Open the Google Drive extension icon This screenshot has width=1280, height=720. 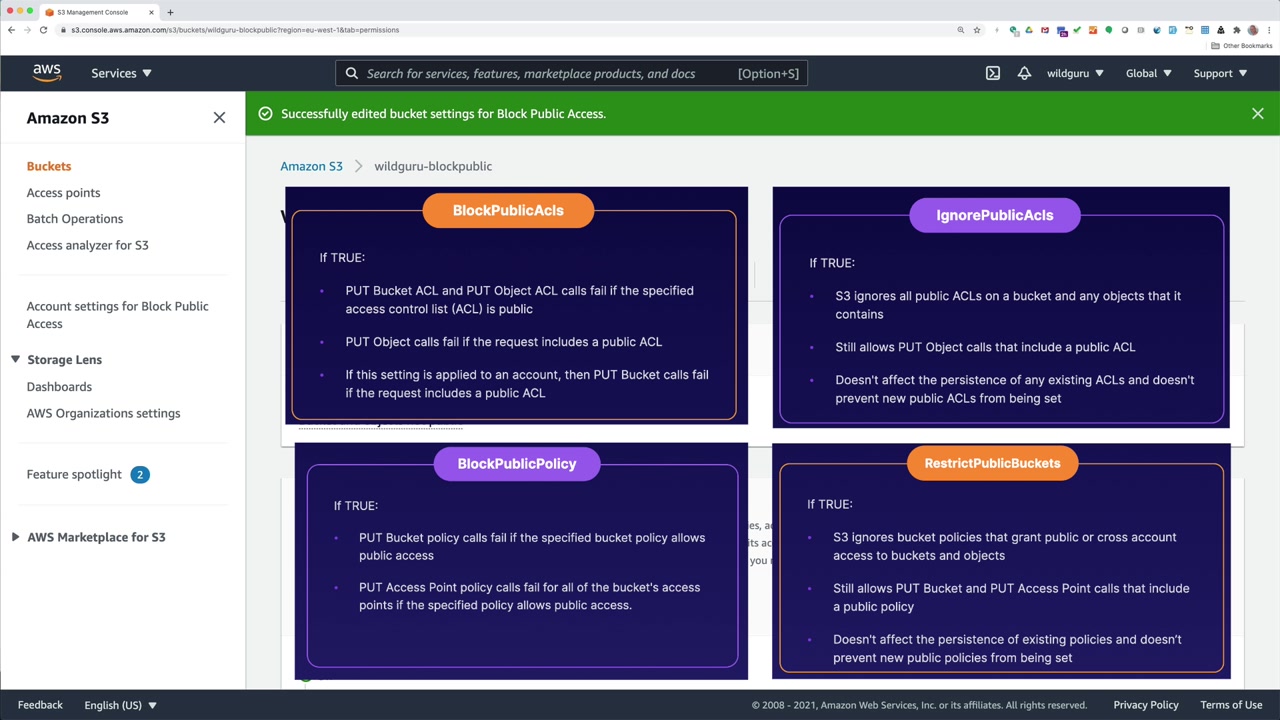tap(1029, 30)
